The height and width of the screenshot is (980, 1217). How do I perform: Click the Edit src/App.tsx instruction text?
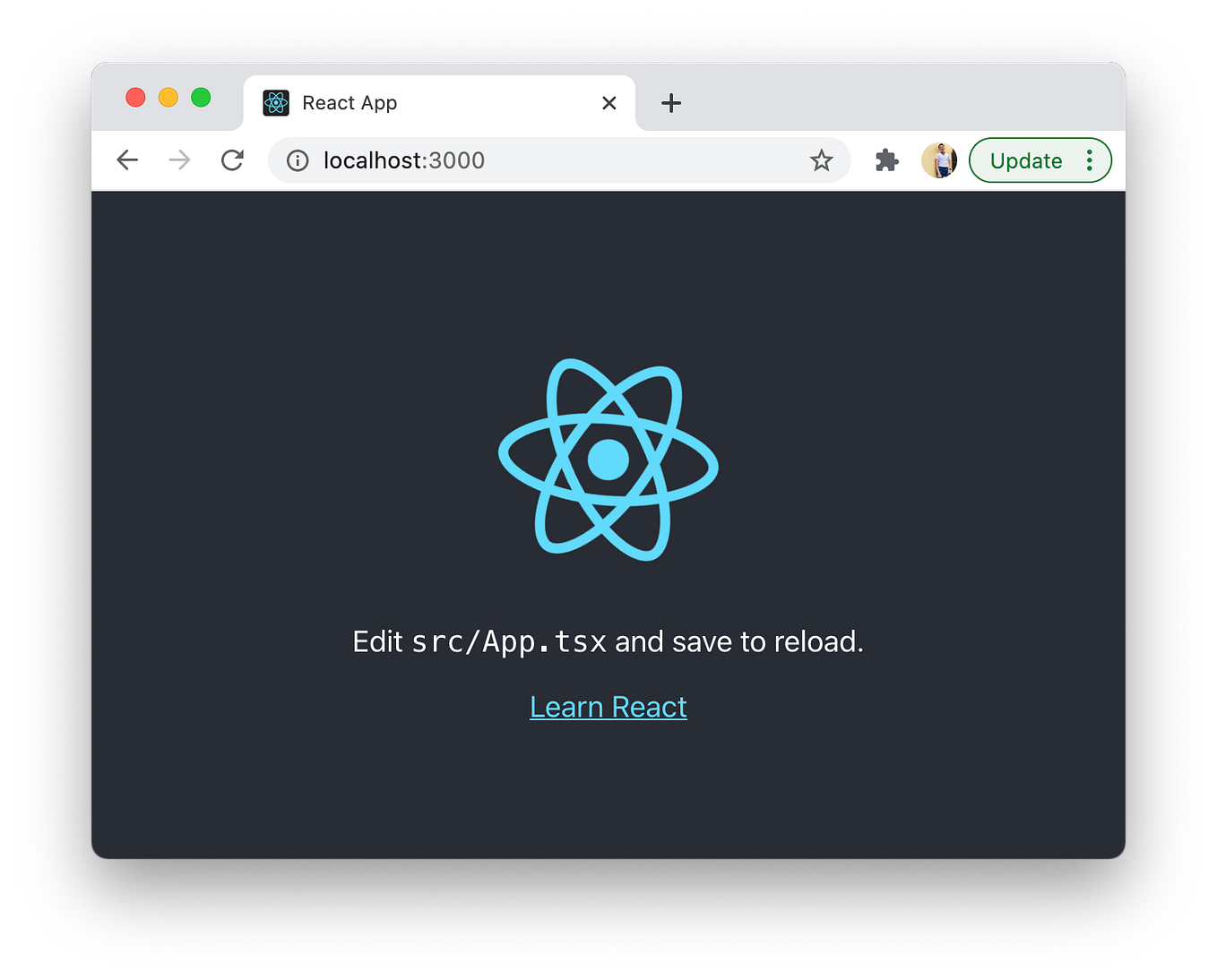[x=608, y=641]
